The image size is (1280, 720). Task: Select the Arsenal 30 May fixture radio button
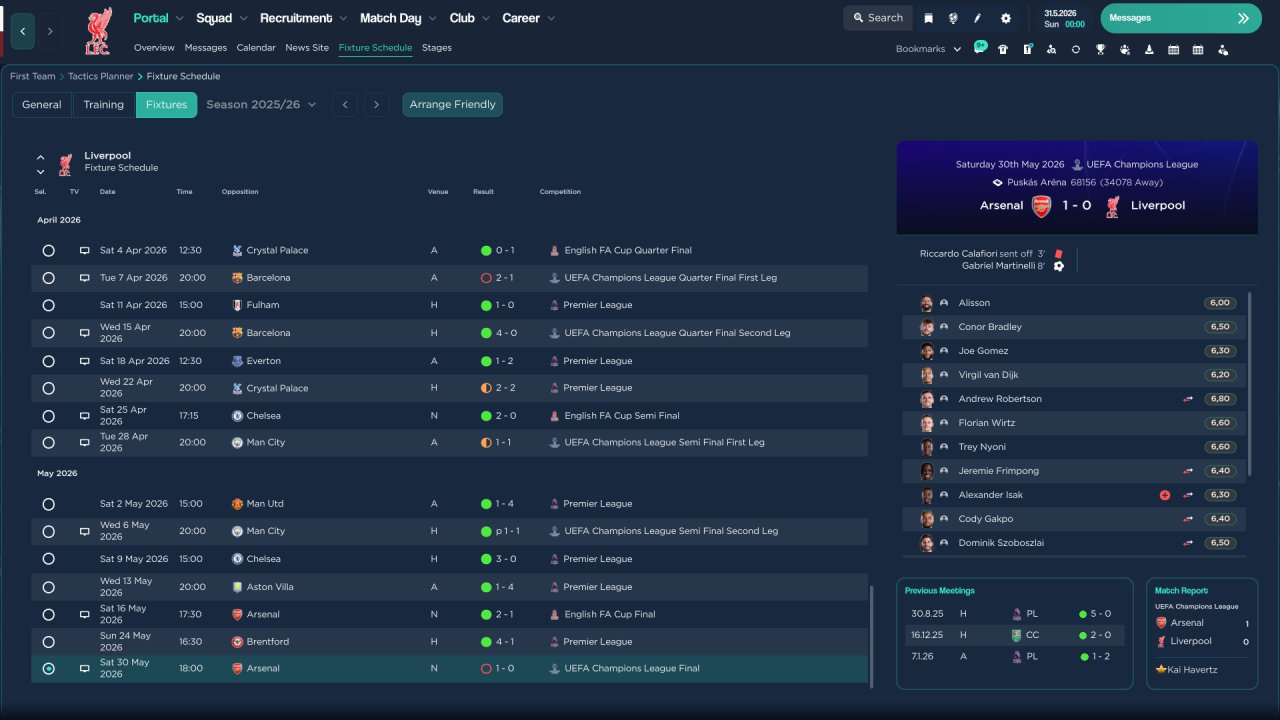click(x=48, y=668)
